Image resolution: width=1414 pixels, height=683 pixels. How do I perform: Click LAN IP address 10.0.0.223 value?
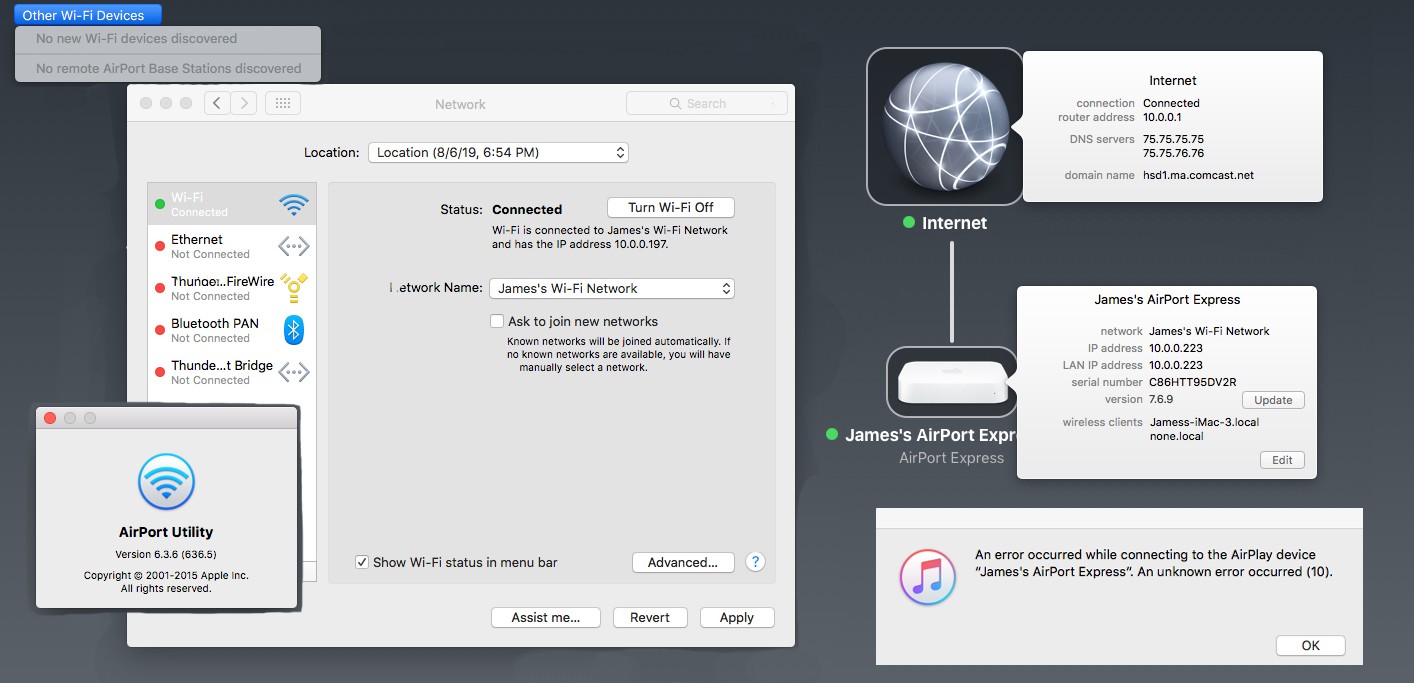1176,365
